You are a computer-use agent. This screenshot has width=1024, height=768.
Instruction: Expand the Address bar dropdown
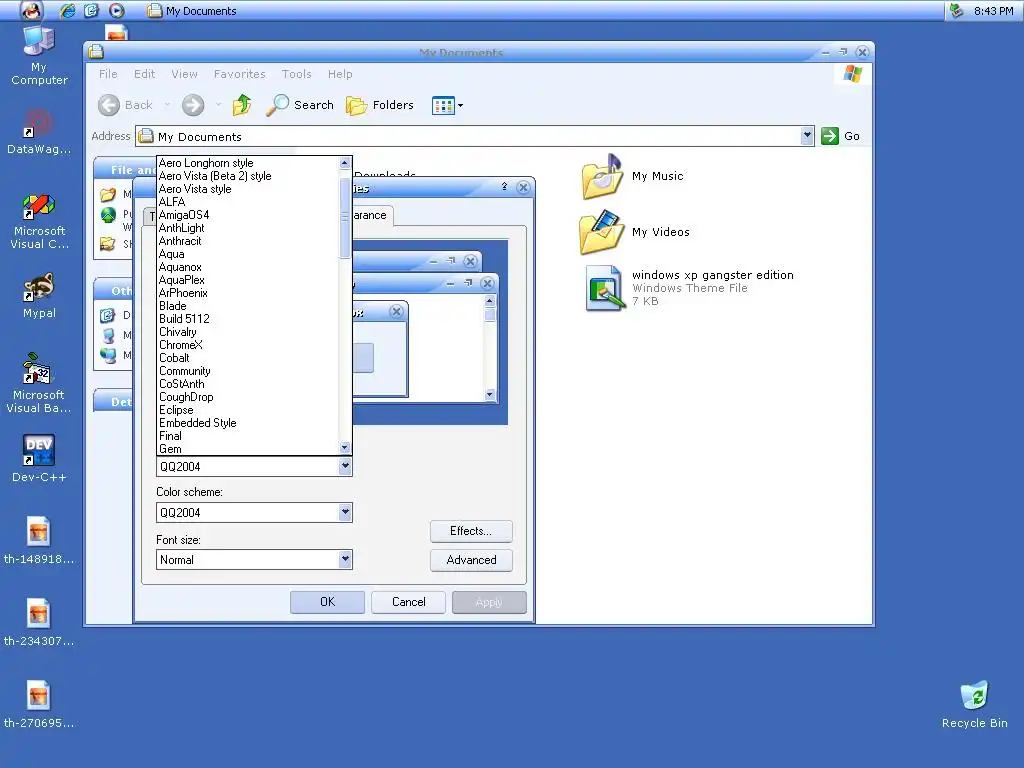[807, 136]
